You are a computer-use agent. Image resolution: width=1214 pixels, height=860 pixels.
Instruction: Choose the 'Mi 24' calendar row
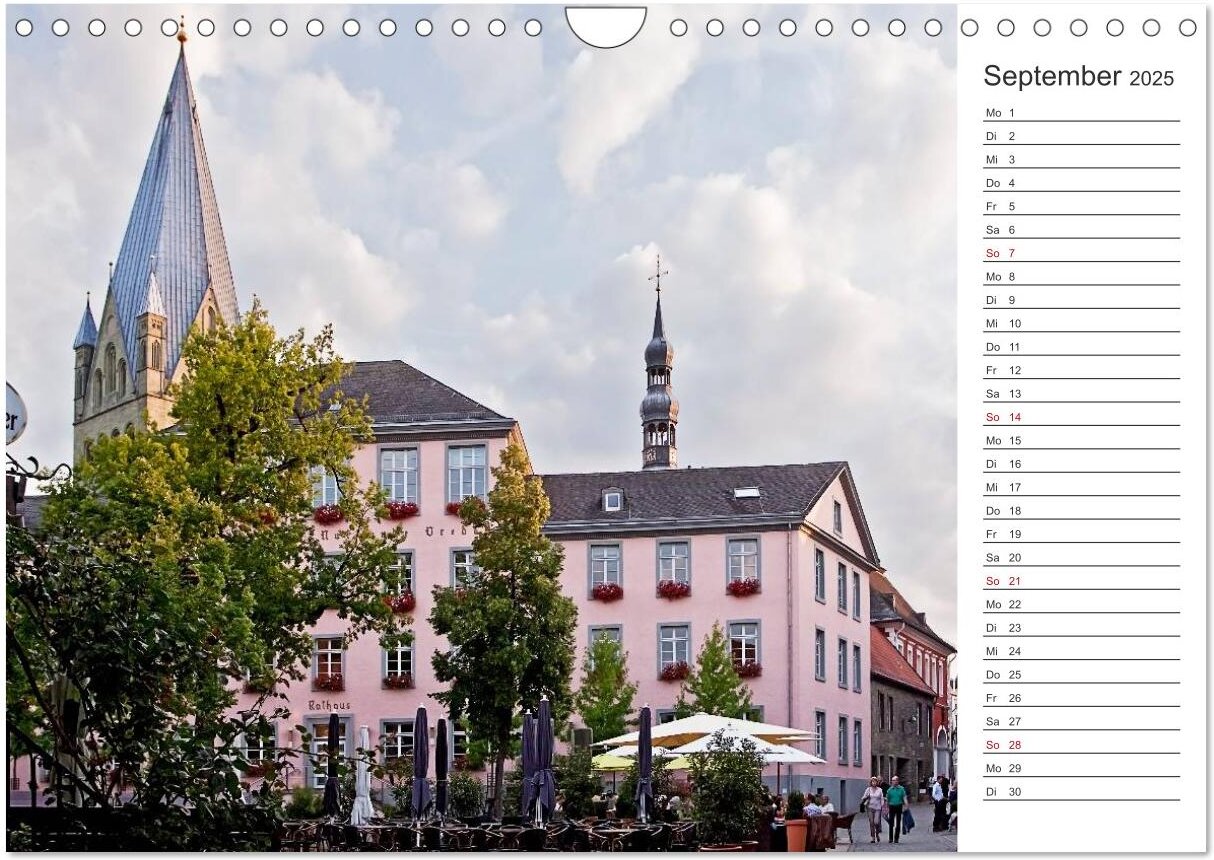click(1081, 651)
